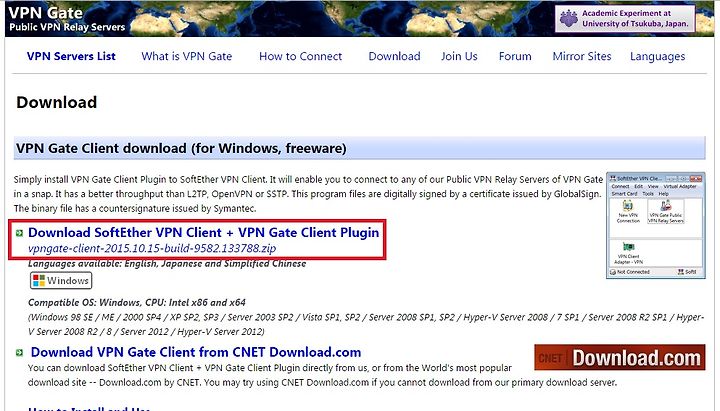Image resolution: width=720 pixels, height=411 pixels.
Task: Click green arrow bullet beside SoftEther download
Action: pos(19,233)
